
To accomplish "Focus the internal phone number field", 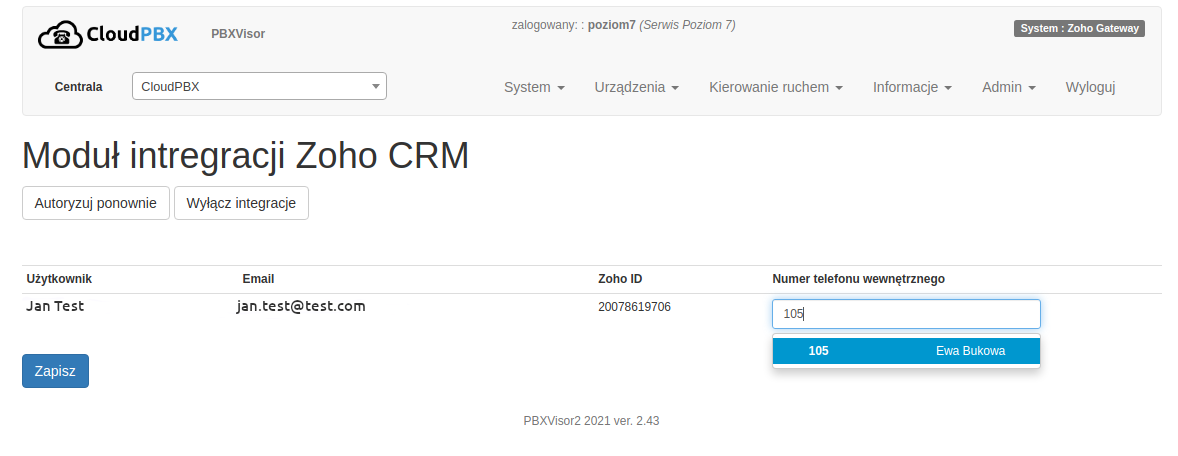I will (x=906, y=314).
